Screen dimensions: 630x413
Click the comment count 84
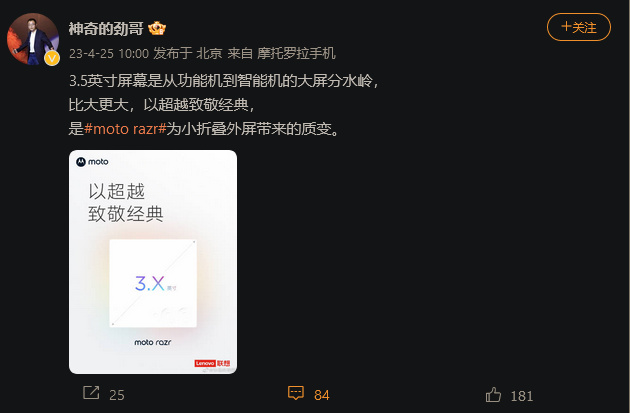point(321,395)
